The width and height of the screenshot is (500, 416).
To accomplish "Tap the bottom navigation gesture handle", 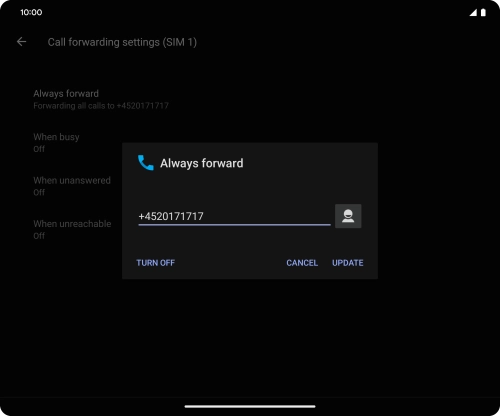I will (x=250, y=406).
